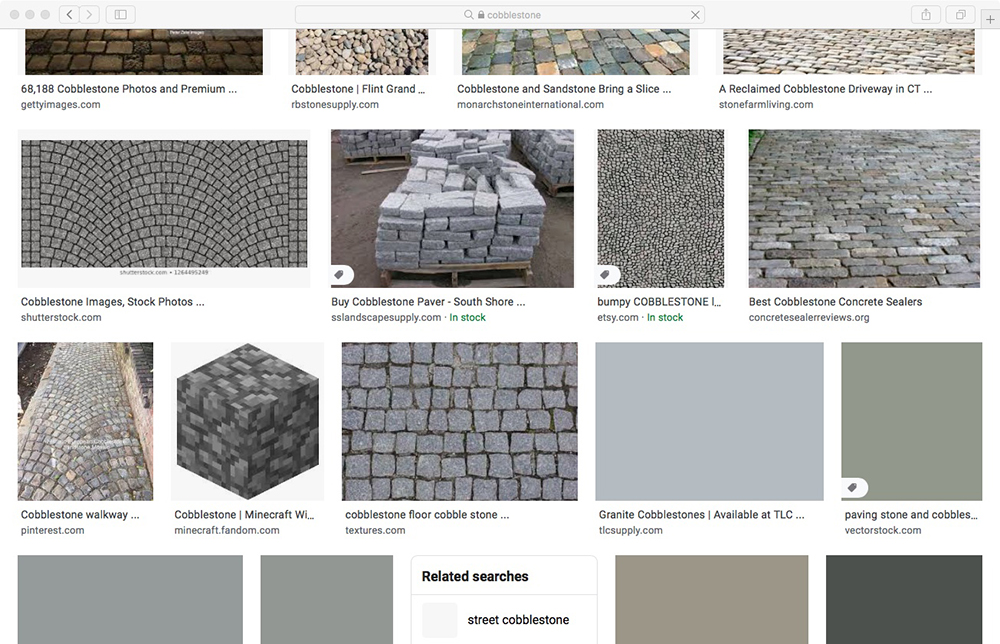Viewport: 1000px width, 644px height.
Task: Open Best Cobblestone Concrete Sealers result
Action: coord(835,301)
